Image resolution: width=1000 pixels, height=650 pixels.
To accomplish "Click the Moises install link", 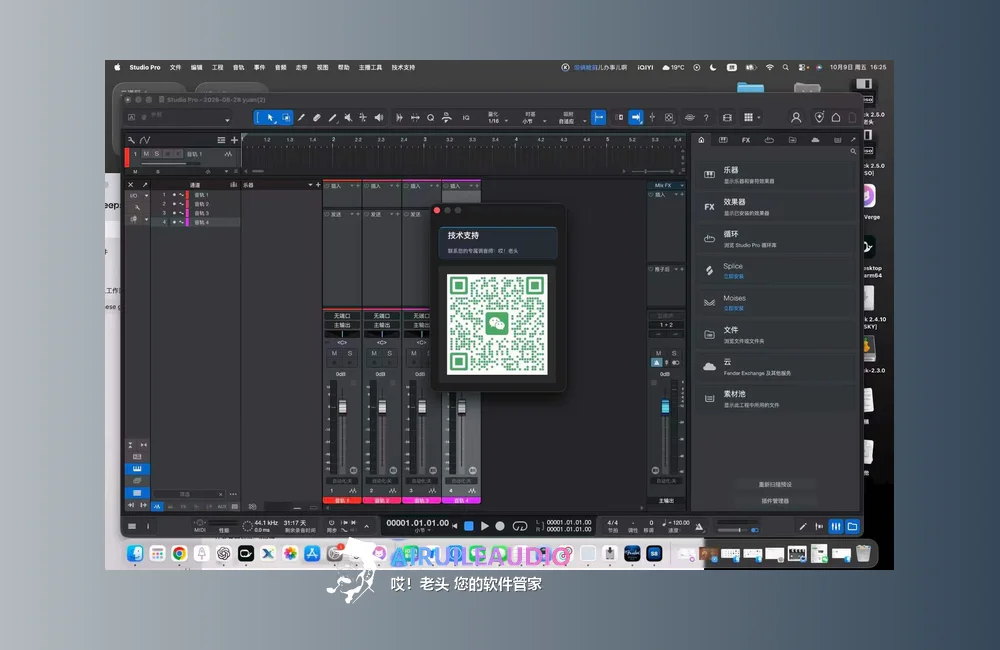I will (733, 308).
